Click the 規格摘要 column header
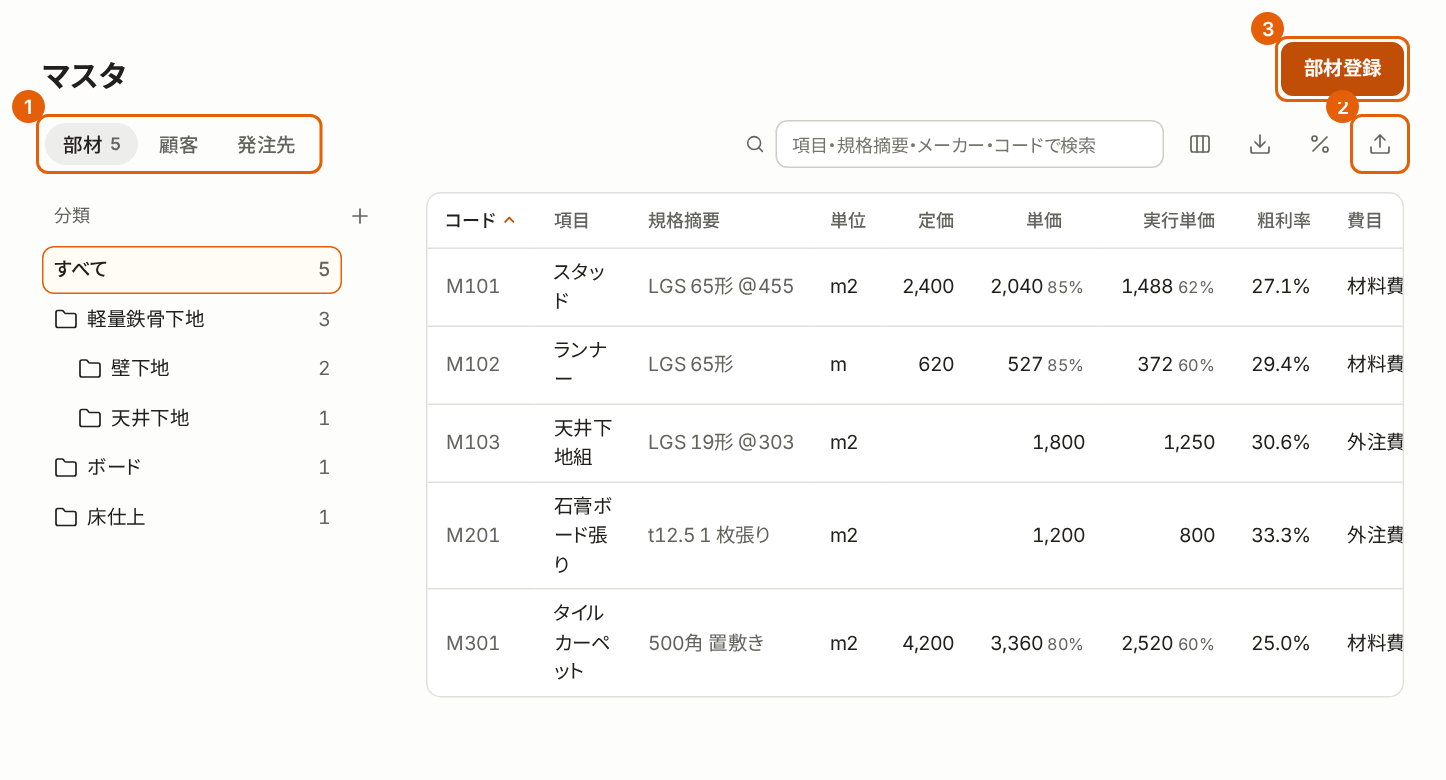Image resolution: width=1446 pixels, height=780 pixels. pyautogui.click(x=684, y=221)
